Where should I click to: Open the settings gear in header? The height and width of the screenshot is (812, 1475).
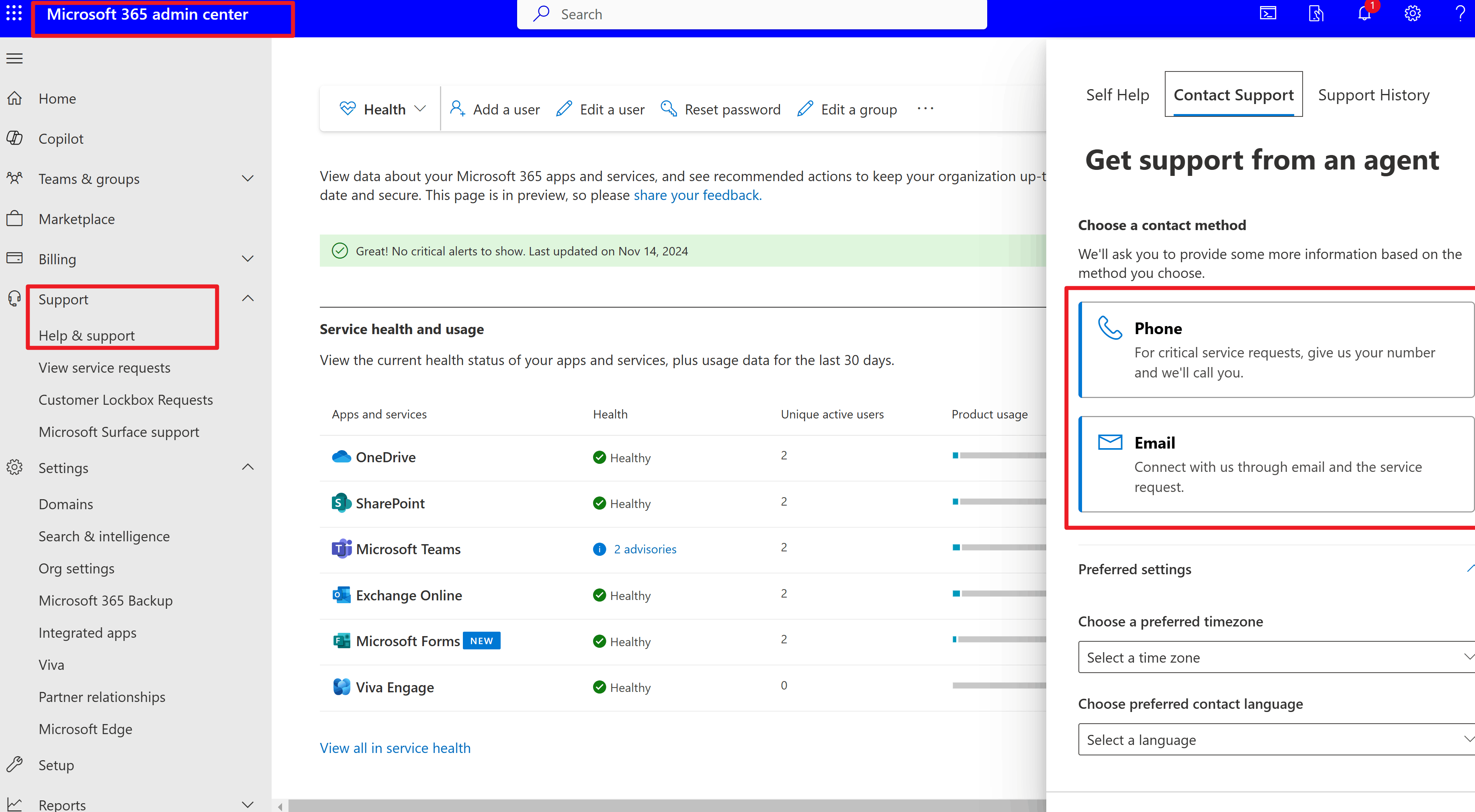click(1412, 14)
